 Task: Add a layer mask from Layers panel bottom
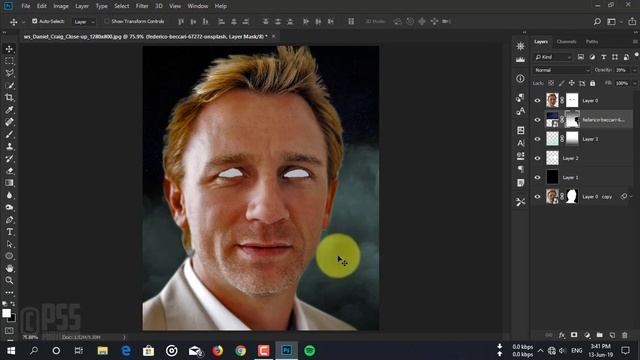click(x=574, y=335)
